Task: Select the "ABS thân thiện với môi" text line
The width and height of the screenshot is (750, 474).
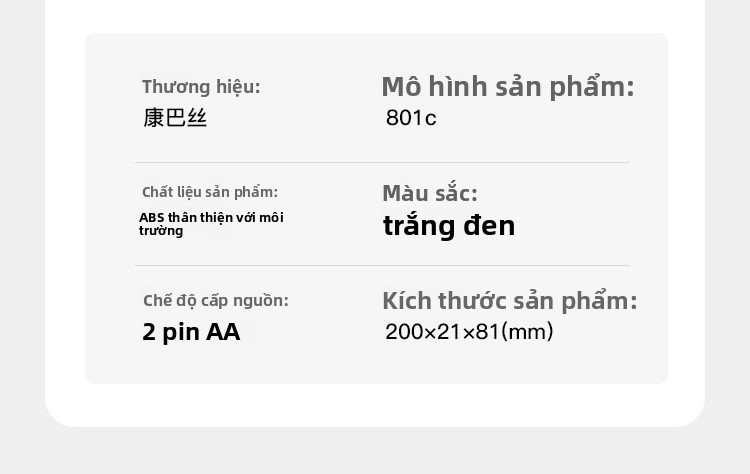Action: 211,217
